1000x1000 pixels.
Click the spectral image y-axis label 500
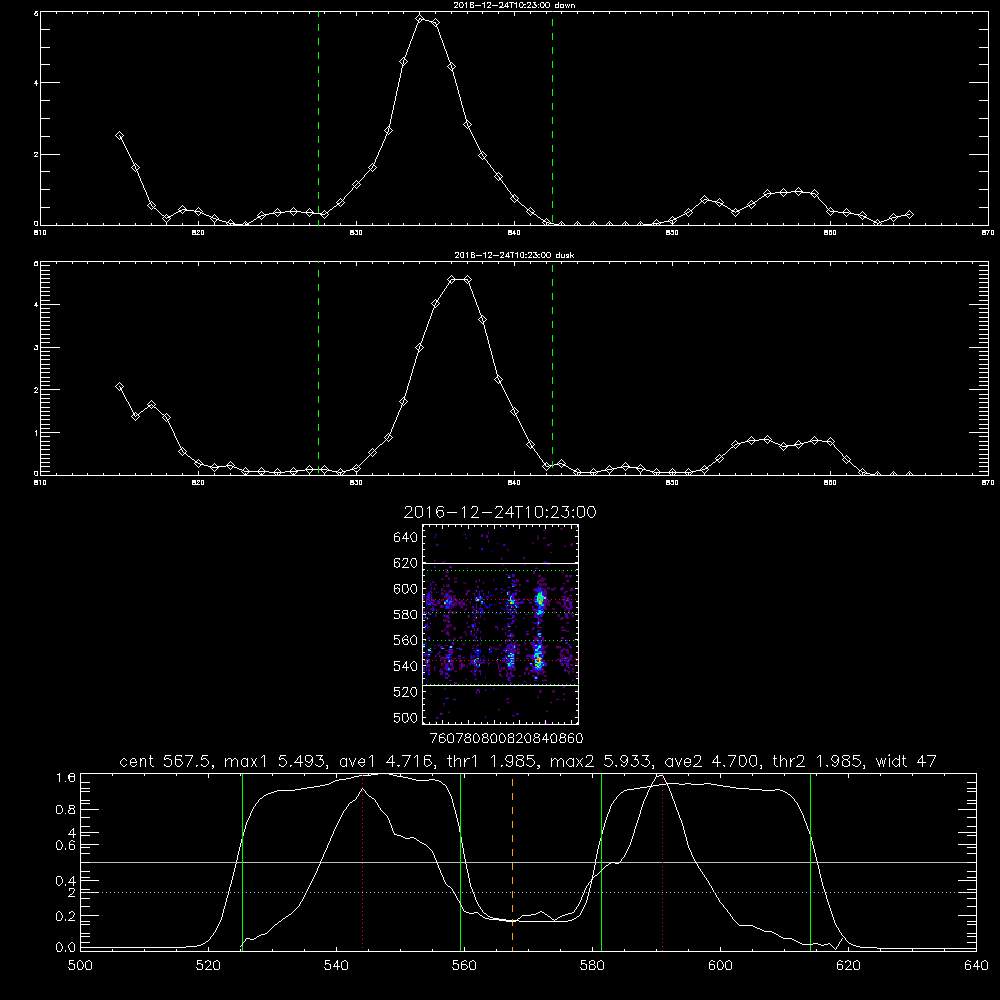point(406,717)
